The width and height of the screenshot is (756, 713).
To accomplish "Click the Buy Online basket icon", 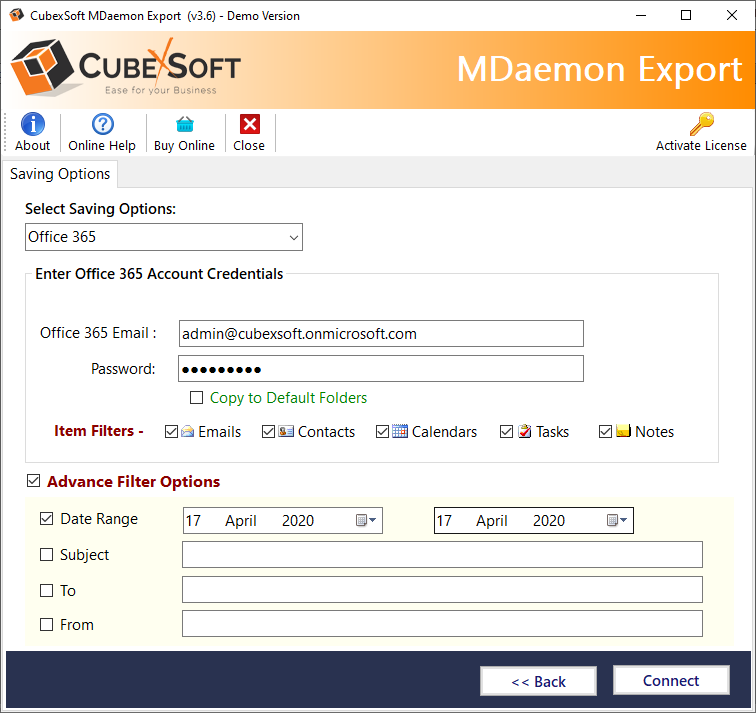I will (184, 125).
